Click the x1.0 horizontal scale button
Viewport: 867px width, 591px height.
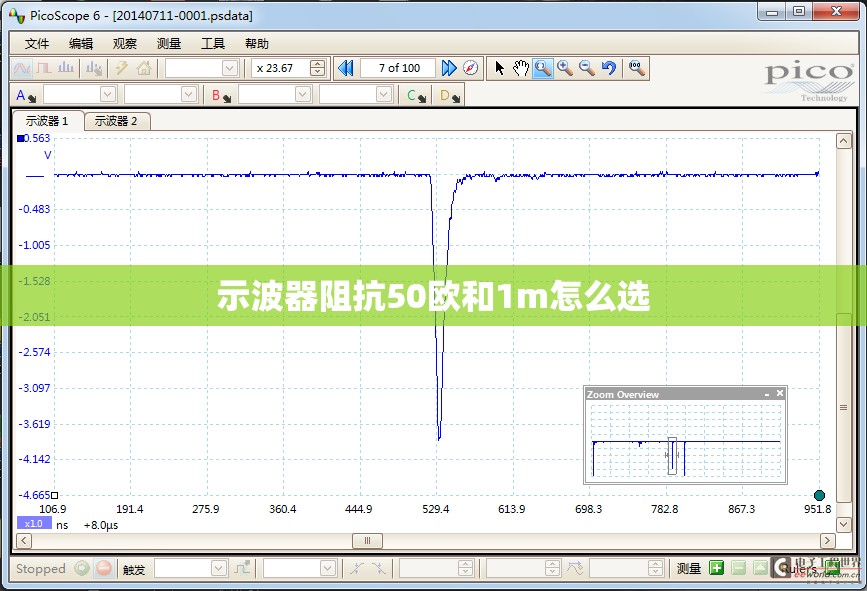pyautogui.click(x=34, y=524)
